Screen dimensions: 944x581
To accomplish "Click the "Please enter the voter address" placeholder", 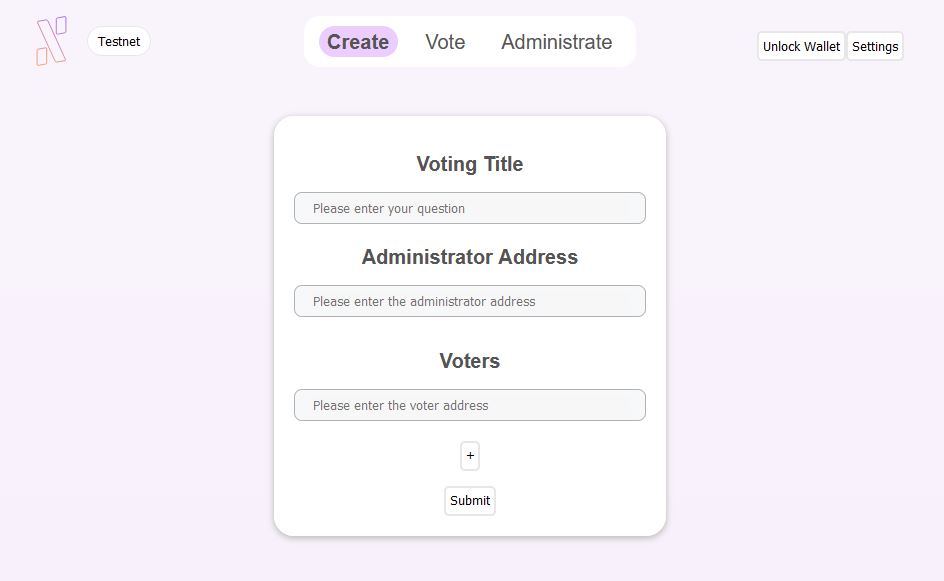I will click(400, 405).
